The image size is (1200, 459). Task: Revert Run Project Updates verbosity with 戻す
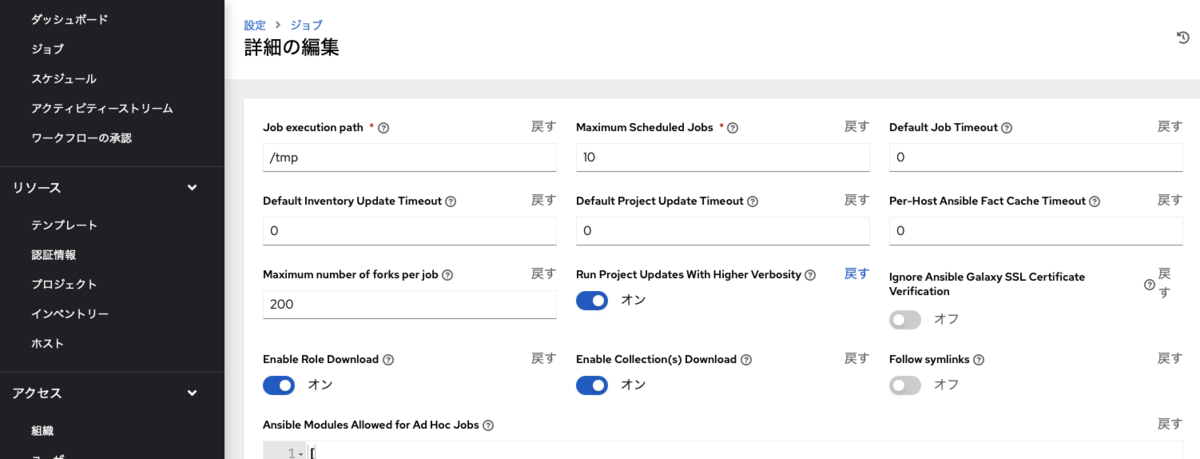[x=857, y=274]
